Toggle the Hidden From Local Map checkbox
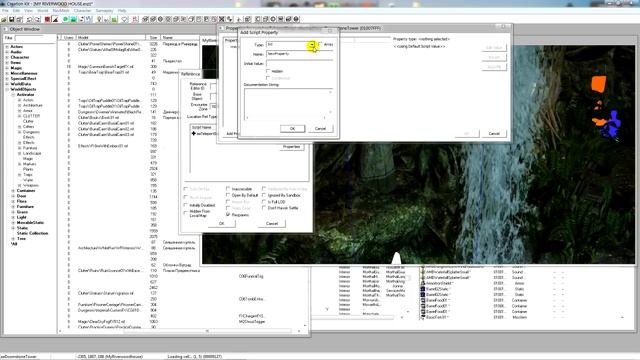This screenshot has height=360, width=640. (186, 213)
